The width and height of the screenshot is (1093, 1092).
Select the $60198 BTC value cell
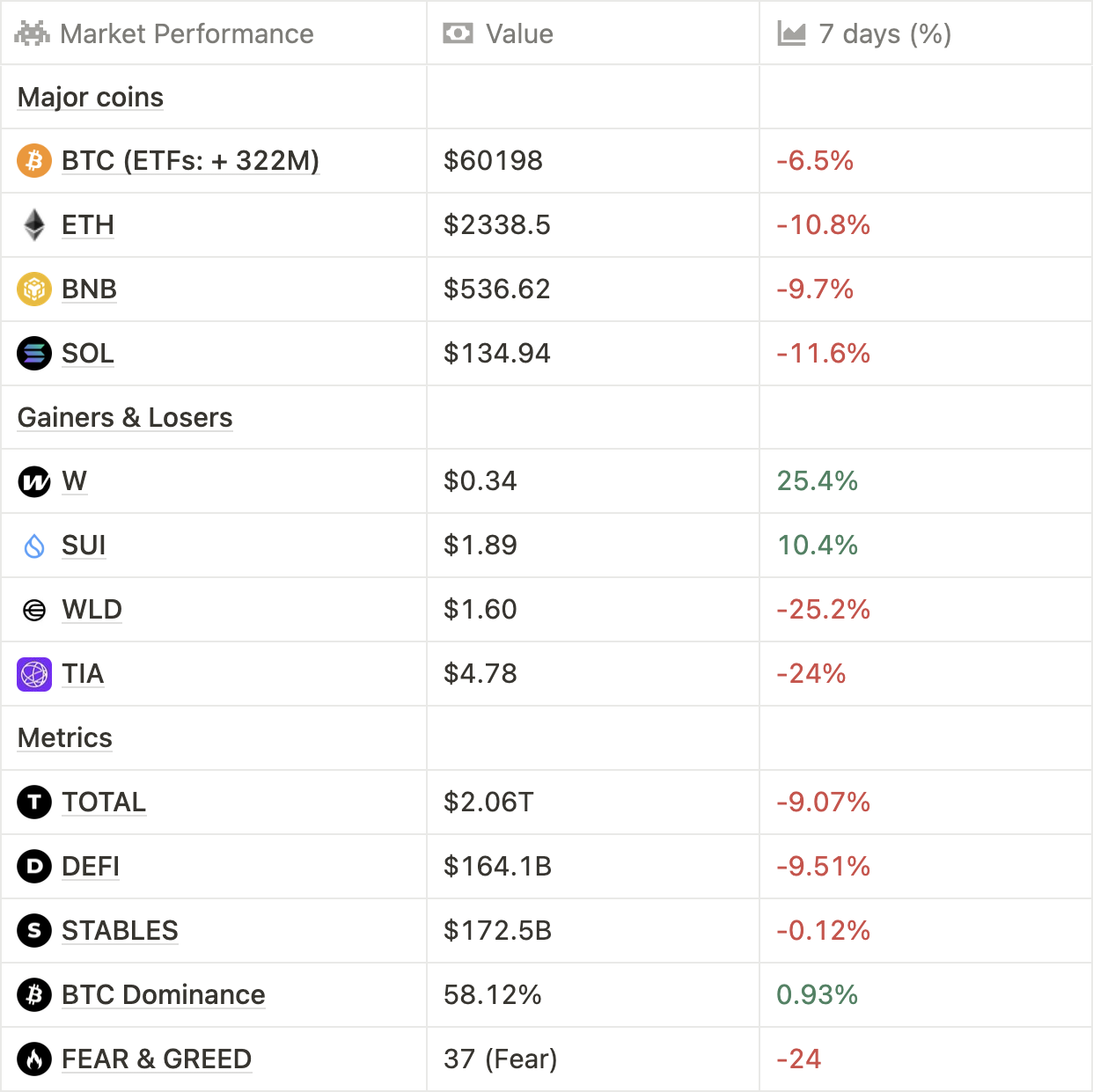493,161
